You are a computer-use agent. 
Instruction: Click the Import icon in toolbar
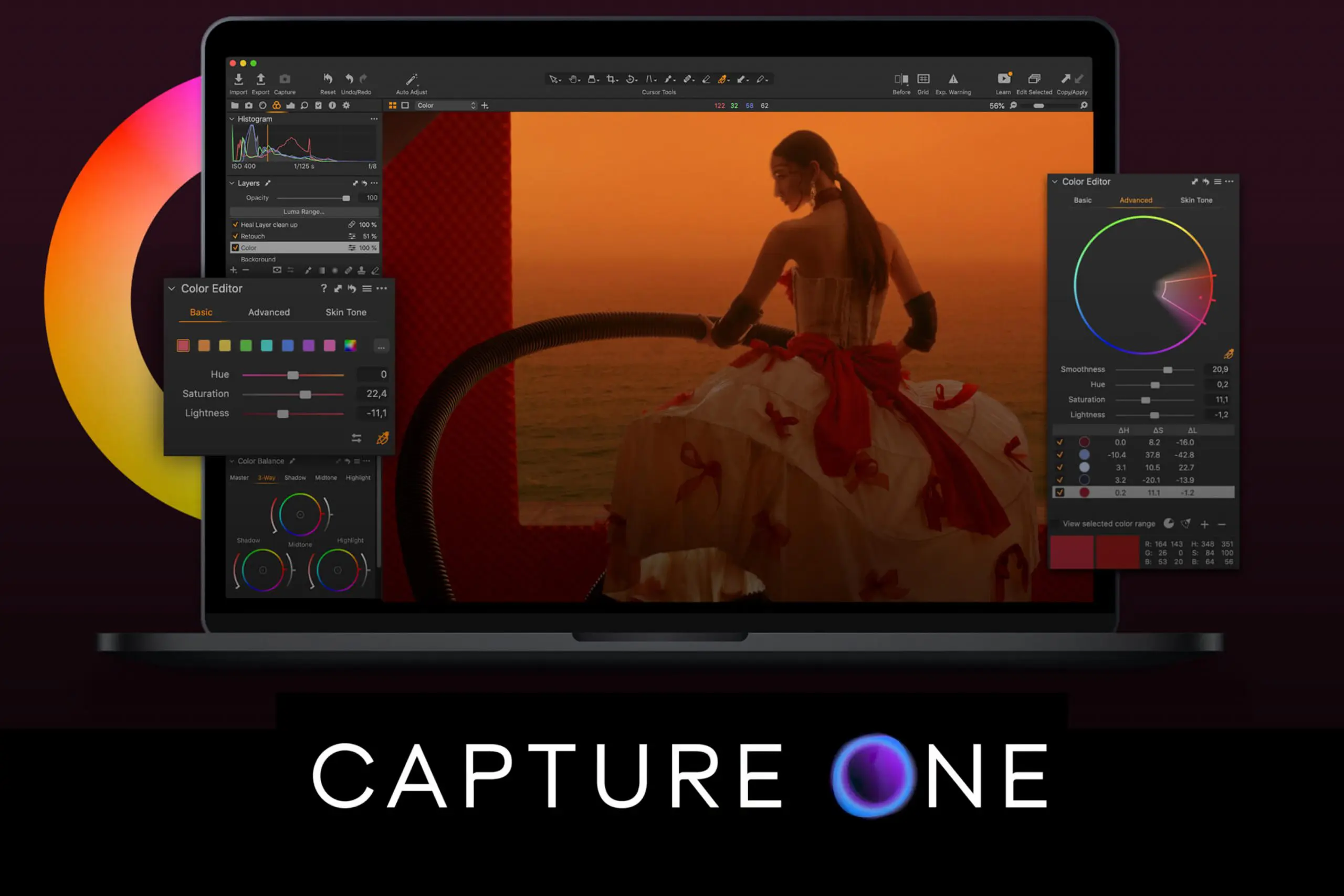coord(238,79)
